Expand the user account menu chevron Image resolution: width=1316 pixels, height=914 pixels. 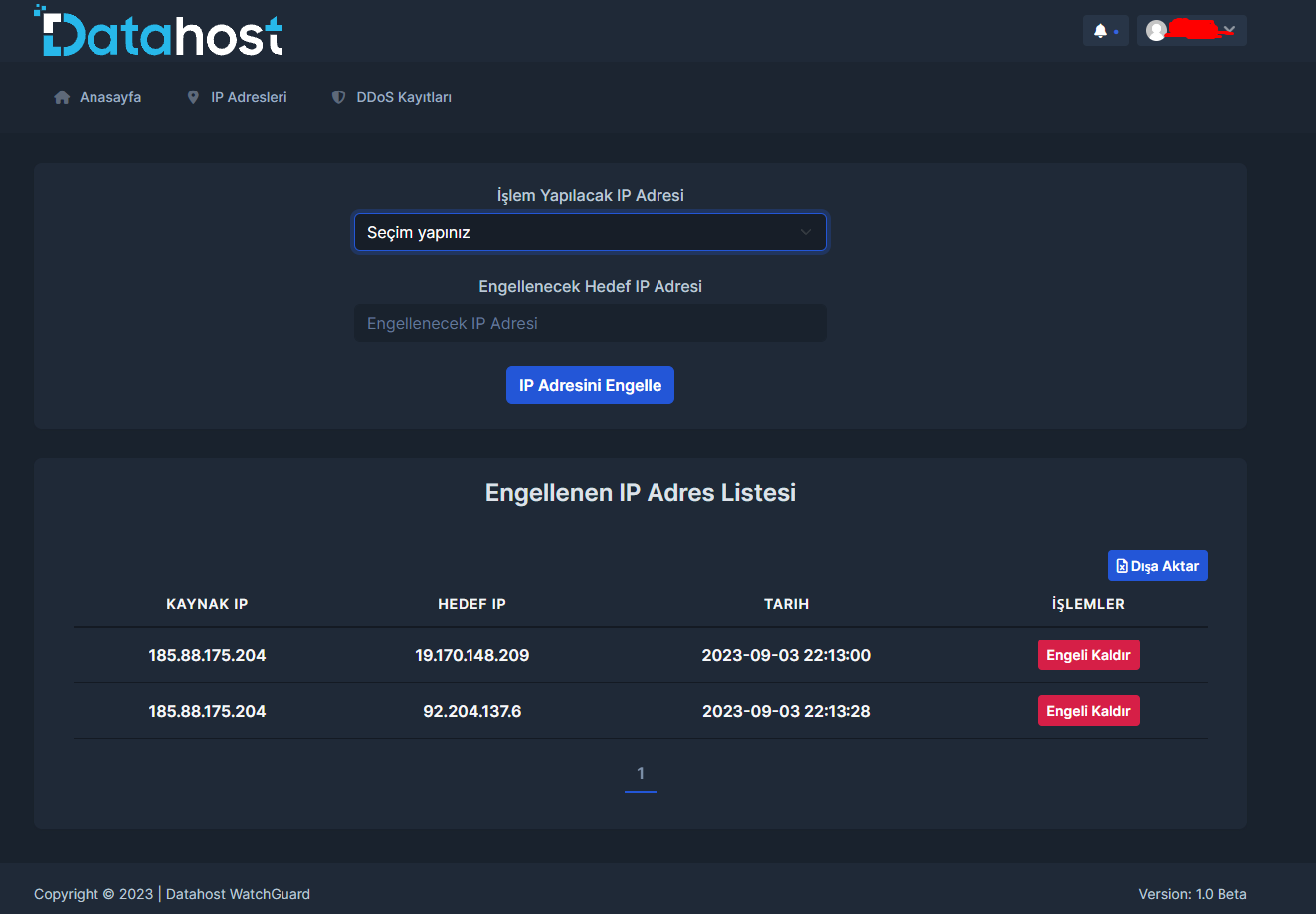[x=1230, y=30]
